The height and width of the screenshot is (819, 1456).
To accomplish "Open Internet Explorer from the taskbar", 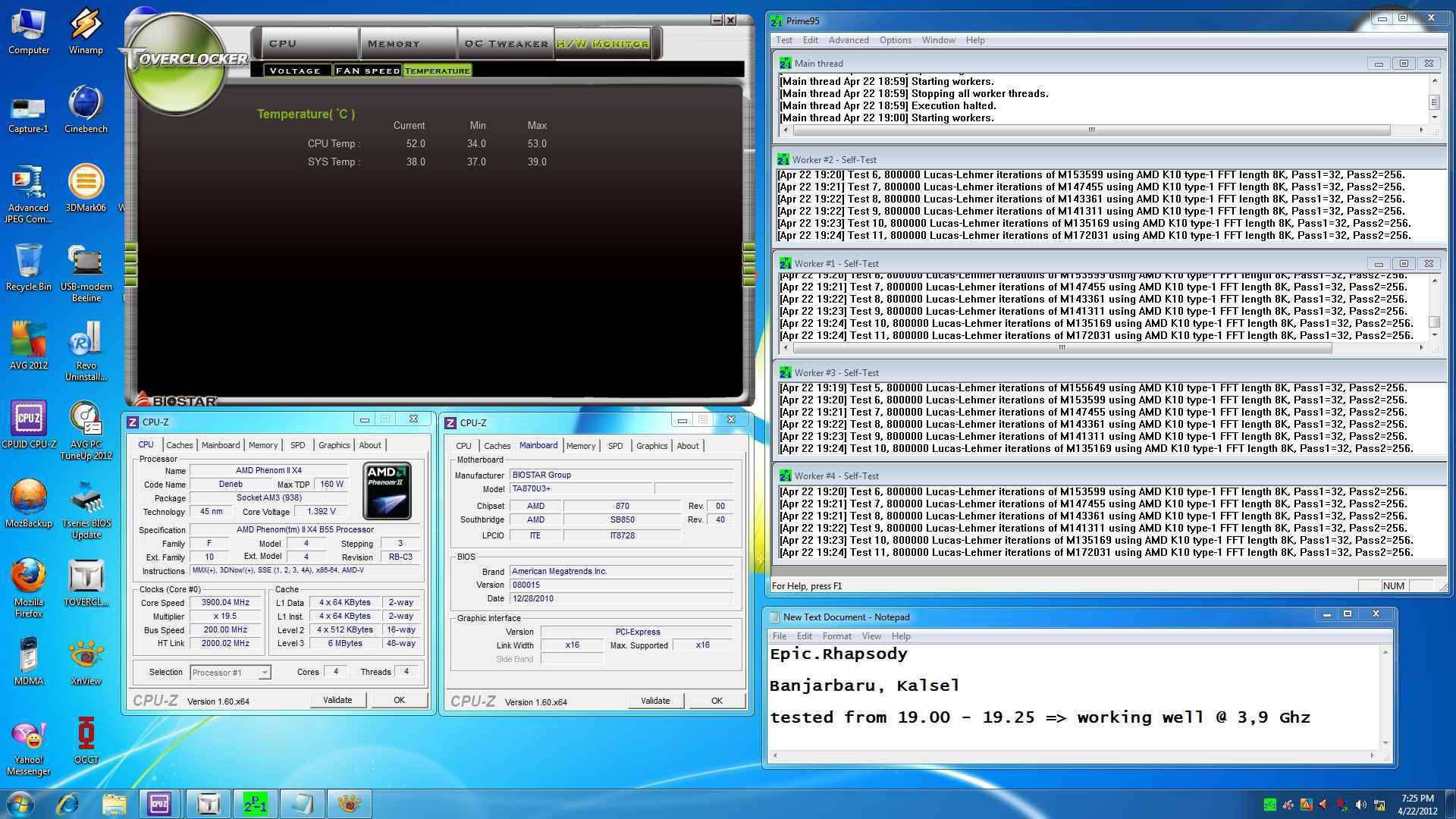I will click(x=67, y=804).
